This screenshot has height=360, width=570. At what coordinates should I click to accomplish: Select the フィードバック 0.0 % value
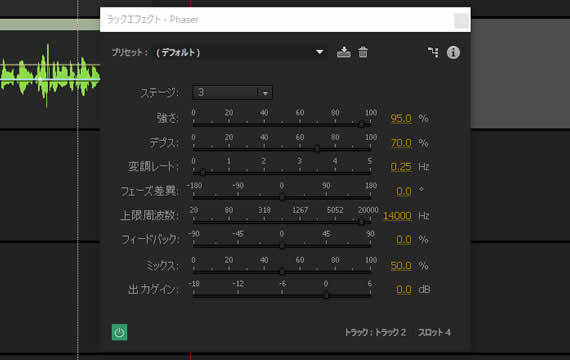tap(404, 240)
